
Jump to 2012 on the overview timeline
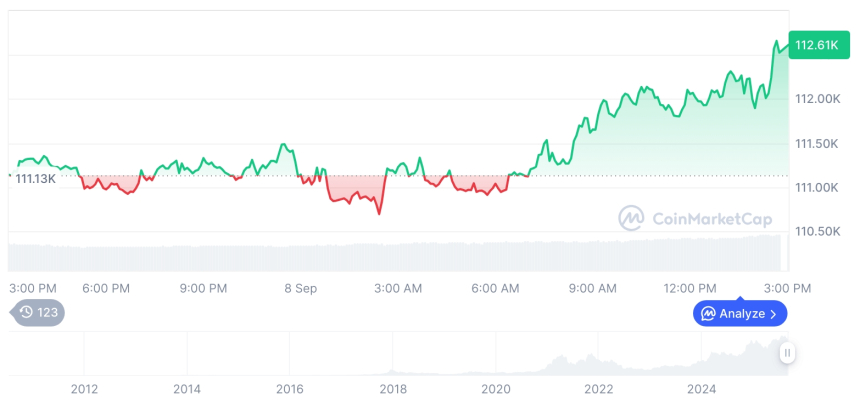tap(84, 388)
